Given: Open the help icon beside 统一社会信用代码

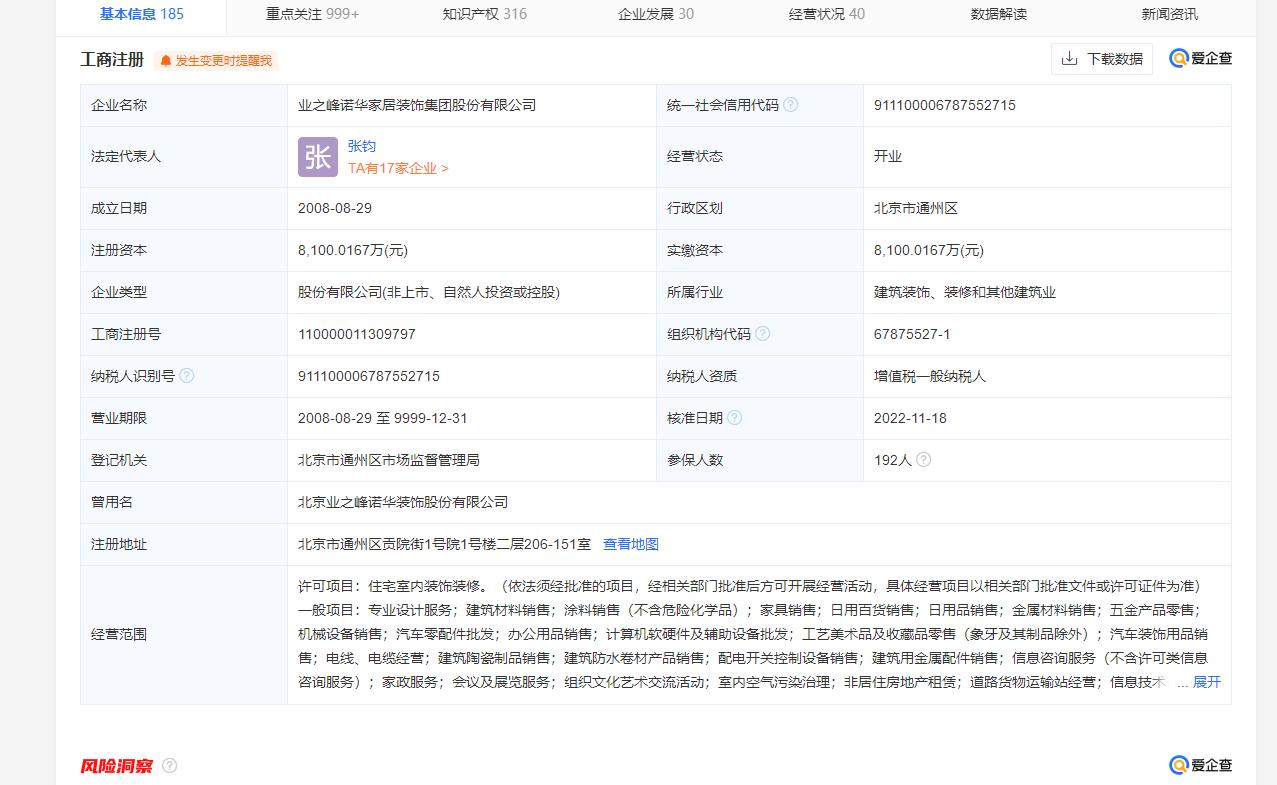Looking at the screenshot, I should tap(790, 104).
